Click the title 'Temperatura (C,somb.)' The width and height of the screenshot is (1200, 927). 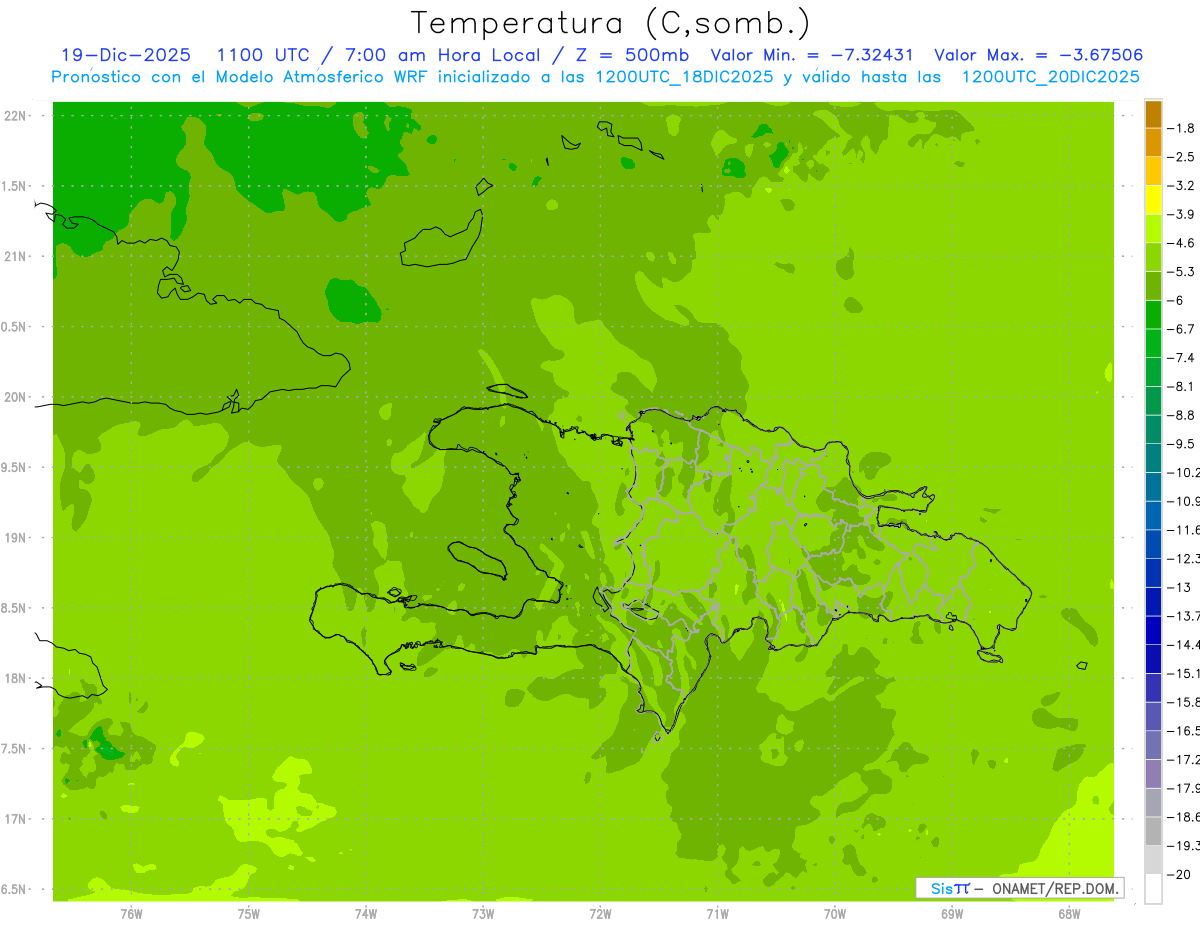coord(610,23)
